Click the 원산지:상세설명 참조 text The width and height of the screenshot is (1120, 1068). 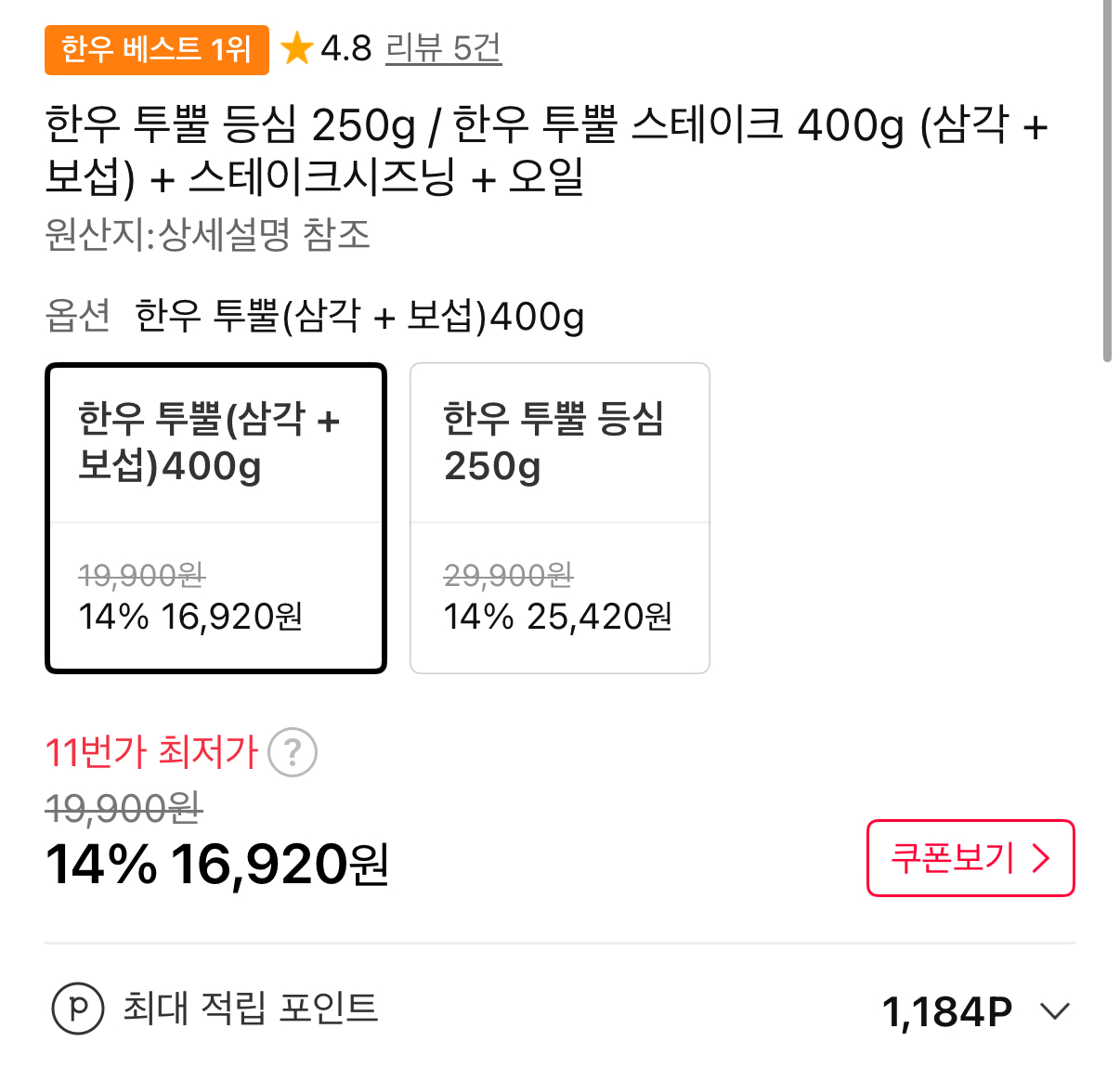coord(207,235)
